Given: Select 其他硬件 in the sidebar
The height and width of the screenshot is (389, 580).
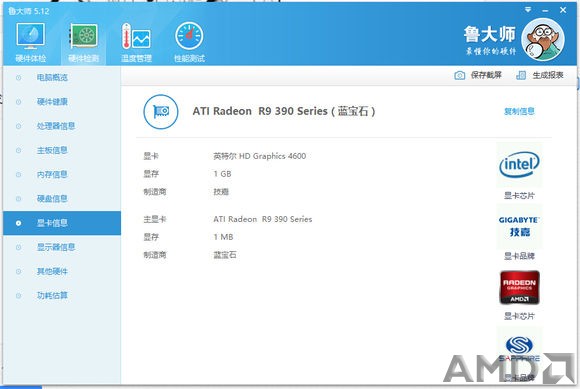Looking at the screenshot, I should [62, 271].
